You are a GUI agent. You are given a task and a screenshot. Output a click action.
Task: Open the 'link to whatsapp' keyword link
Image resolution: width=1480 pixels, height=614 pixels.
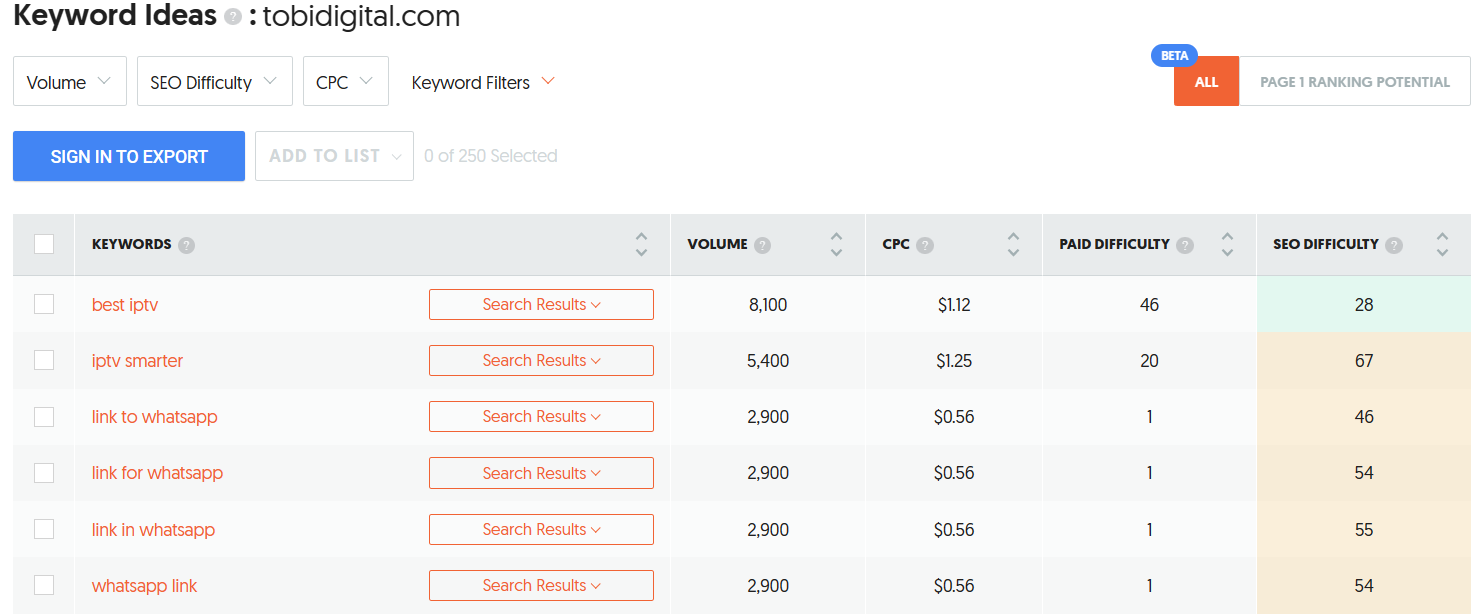(x=154, y=417)
